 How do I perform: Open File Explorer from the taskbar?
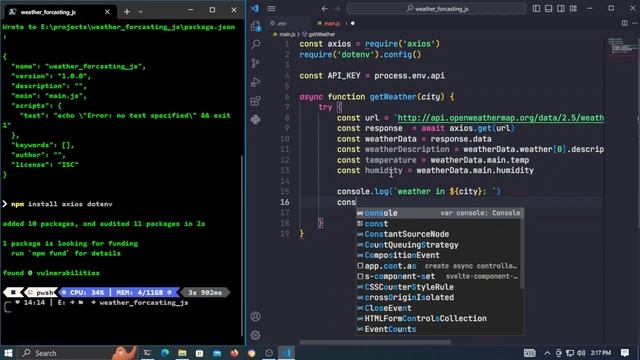tap(182, 353)
